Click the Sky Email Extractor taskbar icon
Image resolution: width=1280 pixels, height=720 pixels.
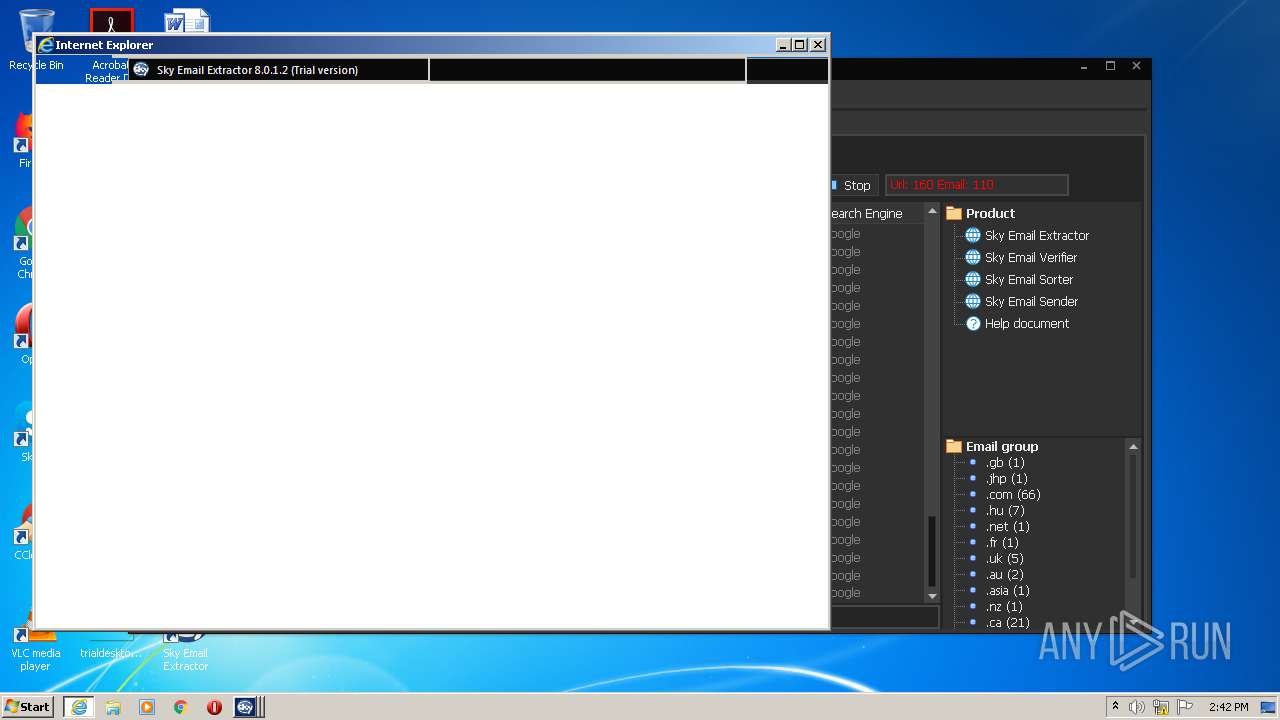[x=246, y=707]
